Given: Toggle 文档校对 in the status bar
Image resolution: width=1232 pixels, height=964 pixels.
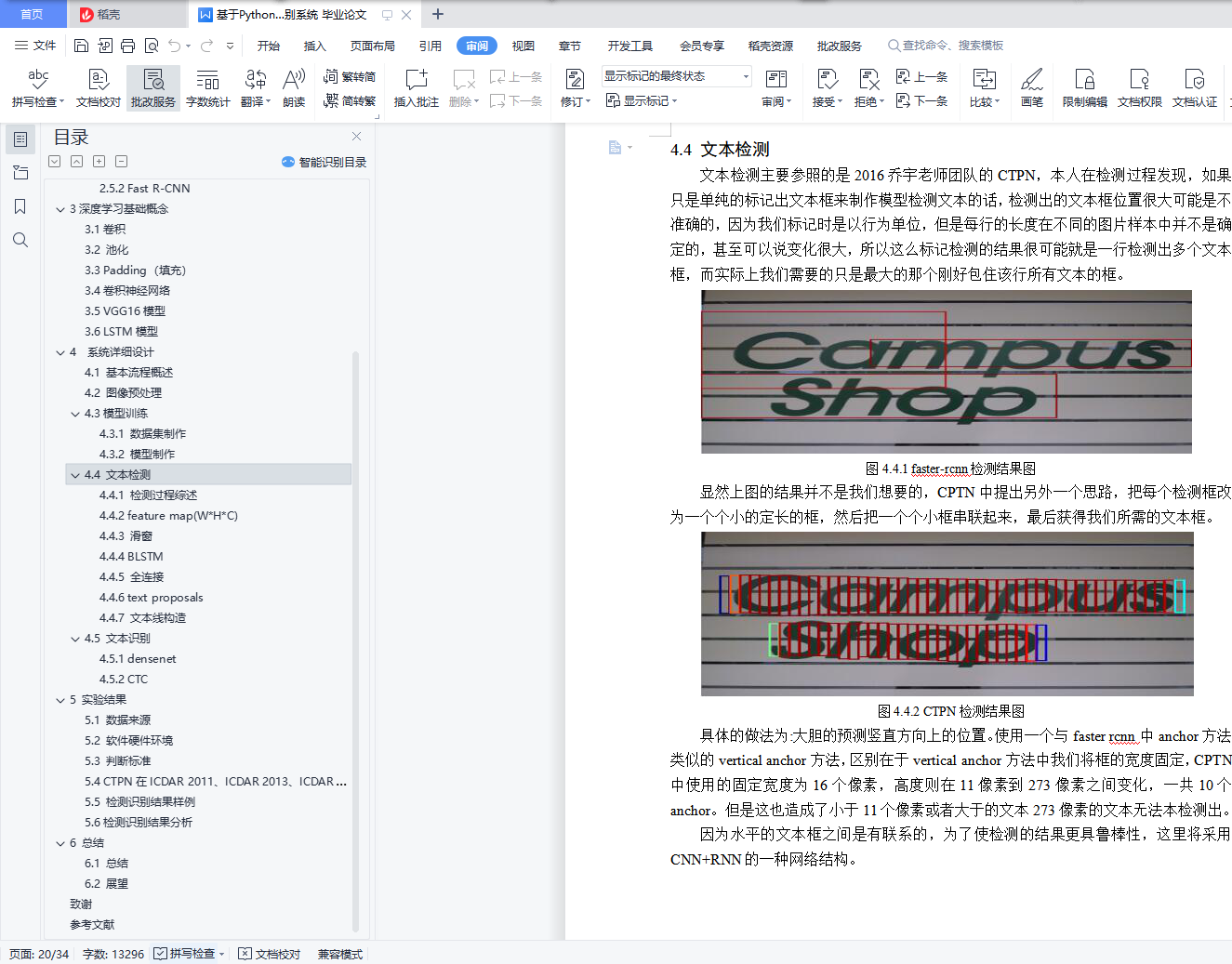Looking at the screenshot, I should click(x=270, y=954).
